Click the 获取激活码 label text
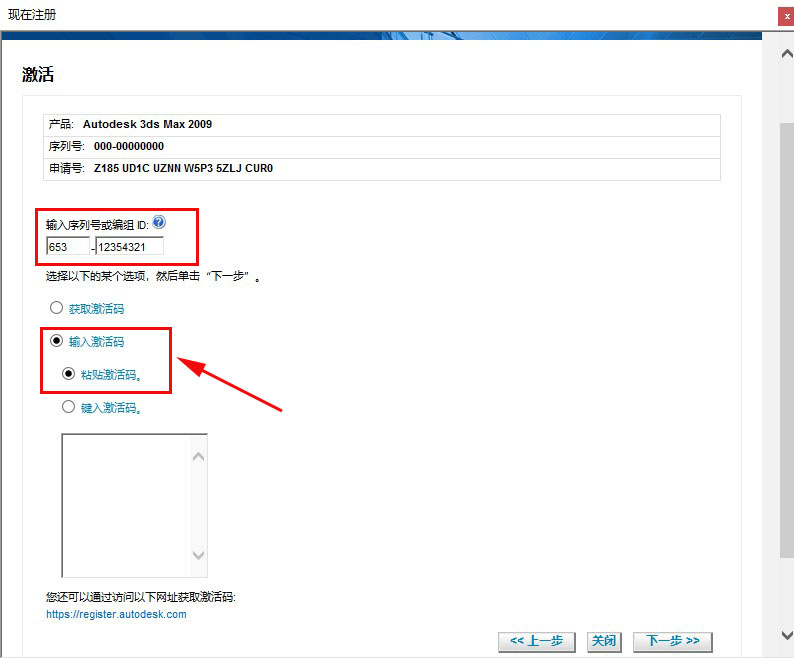Viewport: 794px width, 658px height. click(x=96, y=308)
